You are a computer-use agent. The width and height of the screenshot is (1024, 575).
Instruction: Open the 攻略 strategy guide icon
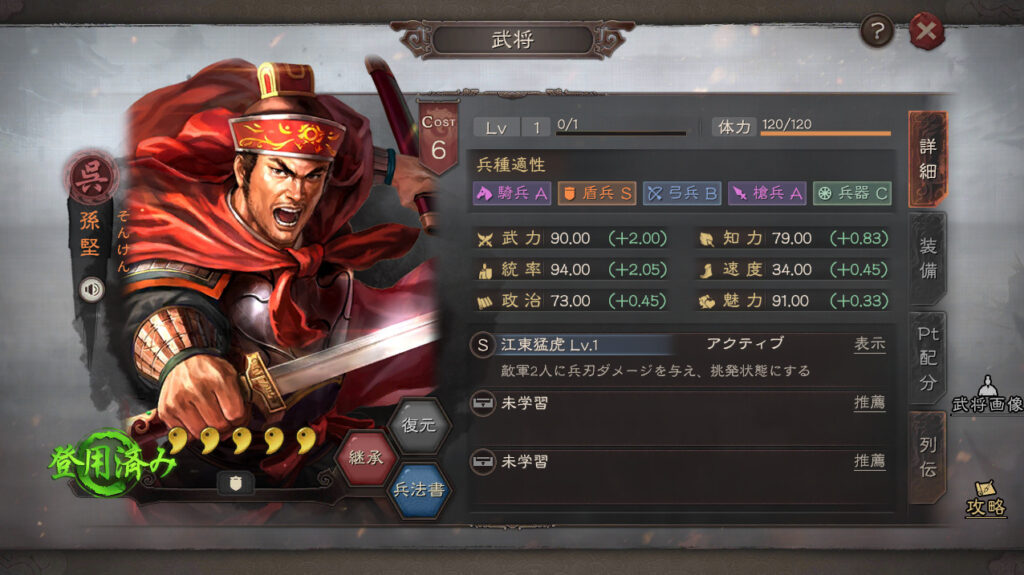pos(985,499)
